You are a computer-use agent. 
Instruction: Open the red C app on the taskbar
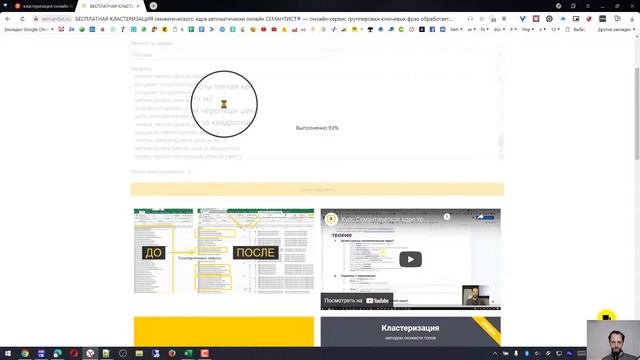pyautogui.click(x=204, y=353)
